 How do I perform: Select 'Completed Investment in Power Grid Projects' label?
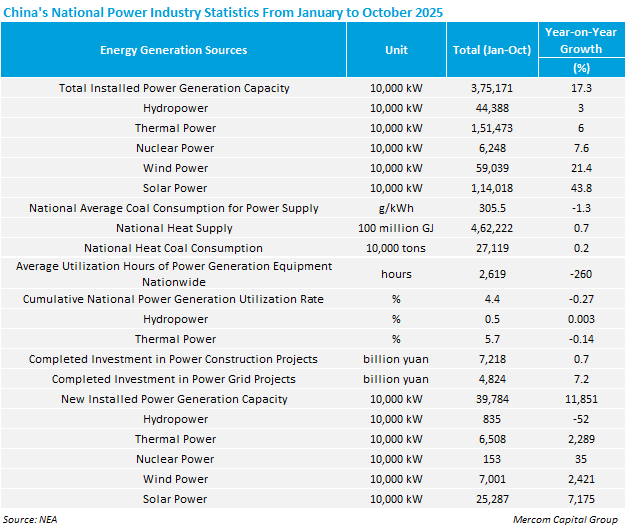click(x=174, y=379)
